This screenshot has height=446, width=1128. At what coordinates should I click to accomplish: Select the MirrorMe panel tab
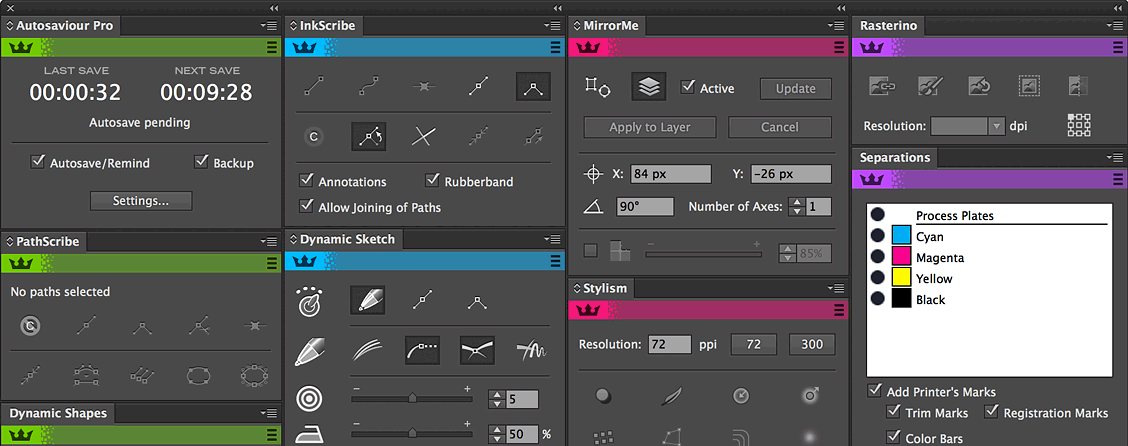(608, 26)
